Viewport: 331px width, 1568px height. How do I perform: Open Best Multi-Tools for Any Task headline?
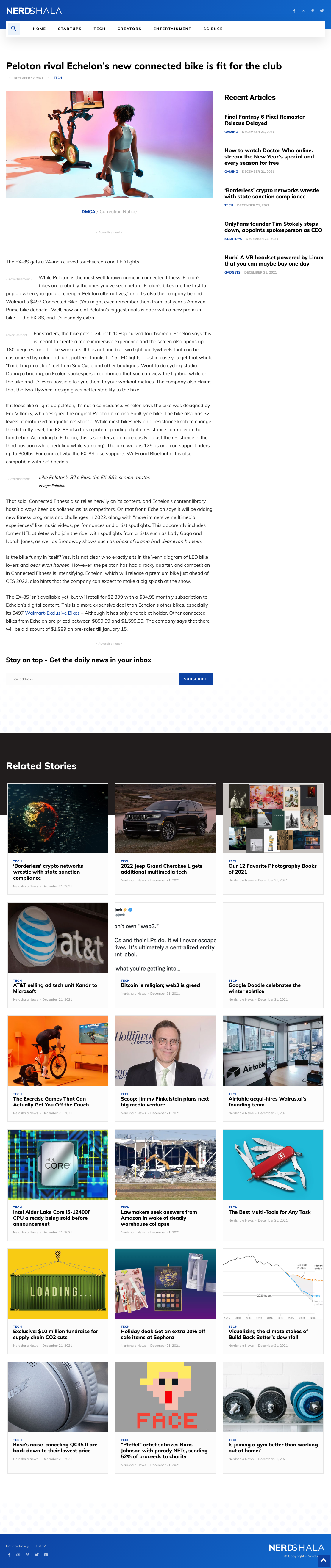point(269,1212)
